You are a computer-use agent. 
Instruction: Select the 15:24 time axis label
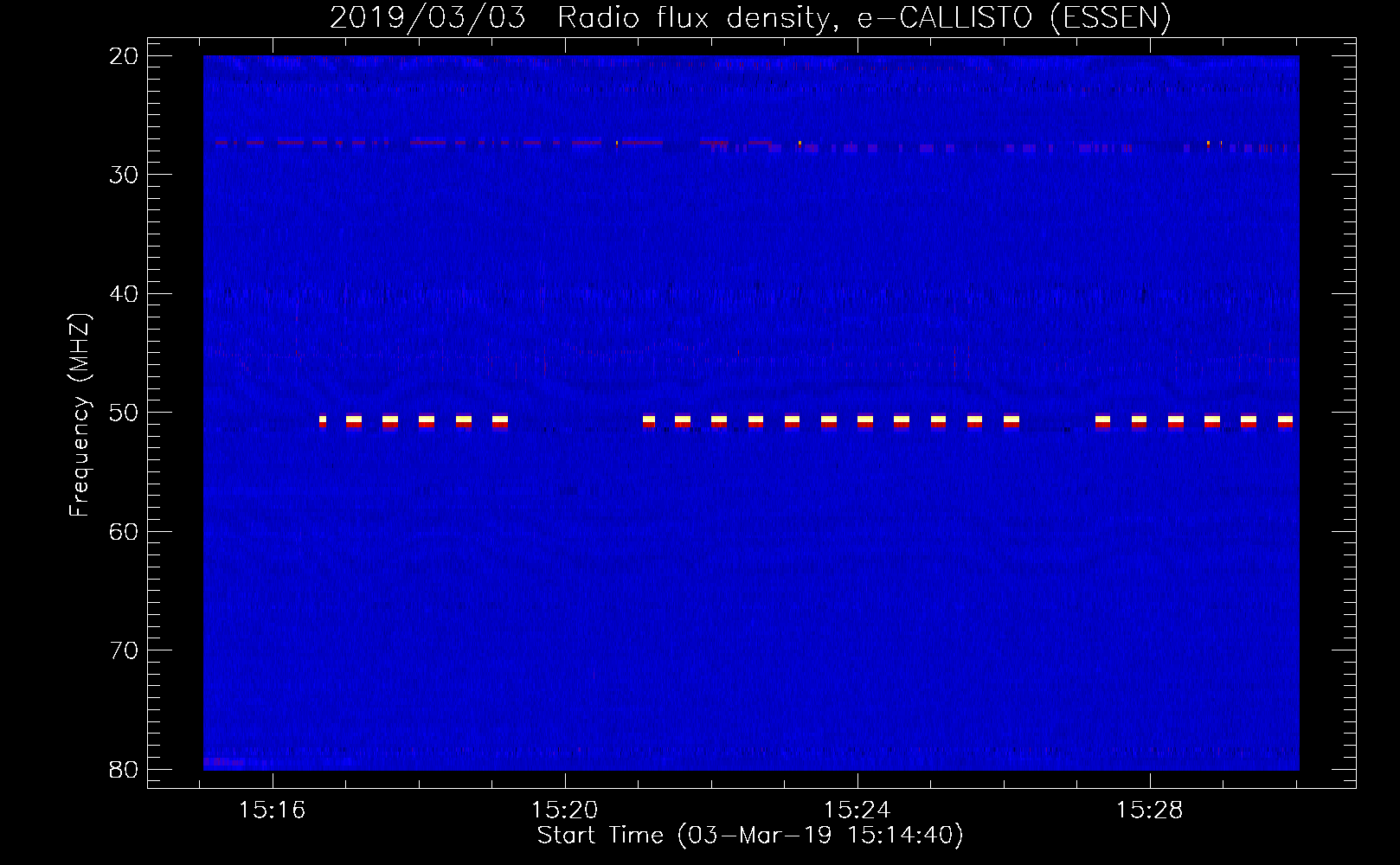pos(857,811)
